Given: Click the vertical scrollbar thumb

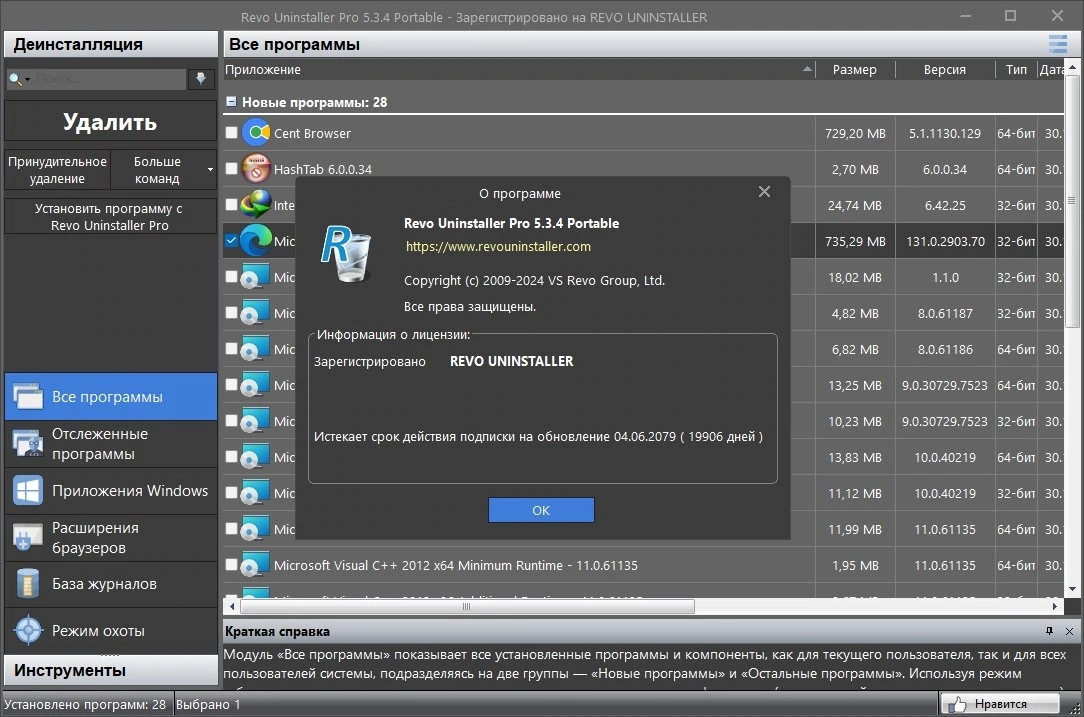Looking at the screenshot, I should pyautogui.click(x=1072, y=201).
